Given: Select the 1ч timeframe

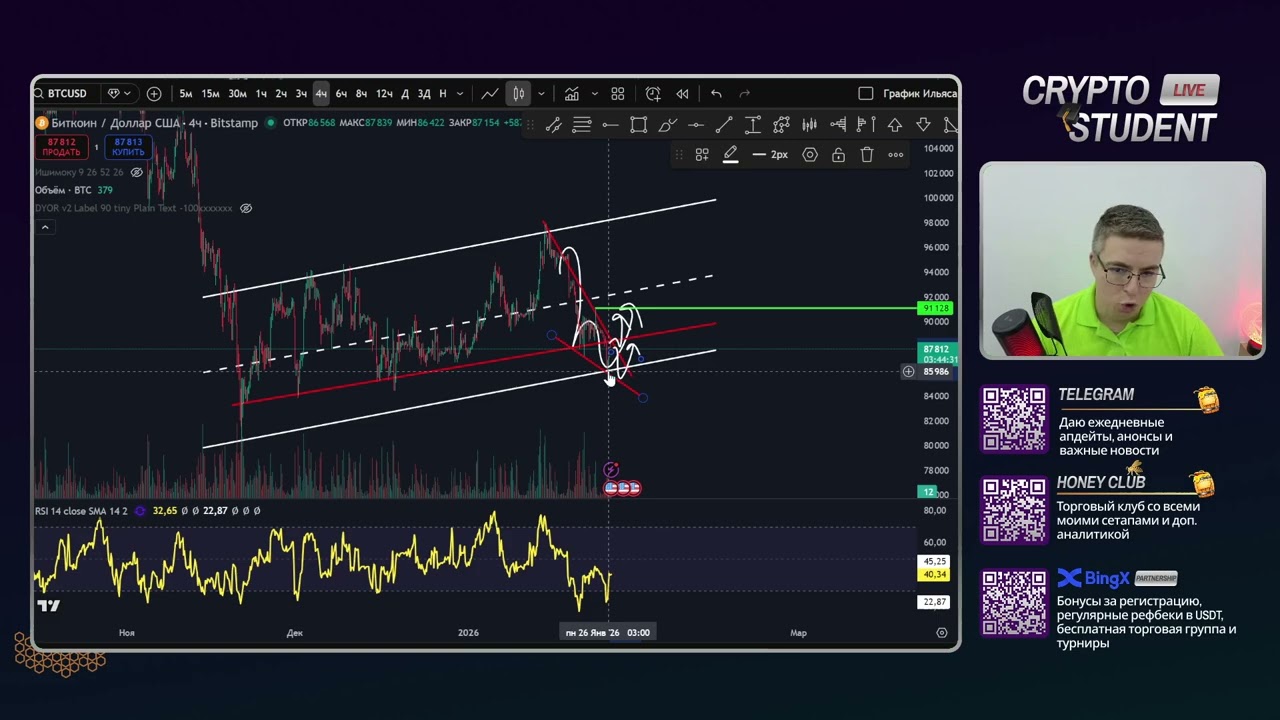Looking at the screenshot, I should point(261,93).
